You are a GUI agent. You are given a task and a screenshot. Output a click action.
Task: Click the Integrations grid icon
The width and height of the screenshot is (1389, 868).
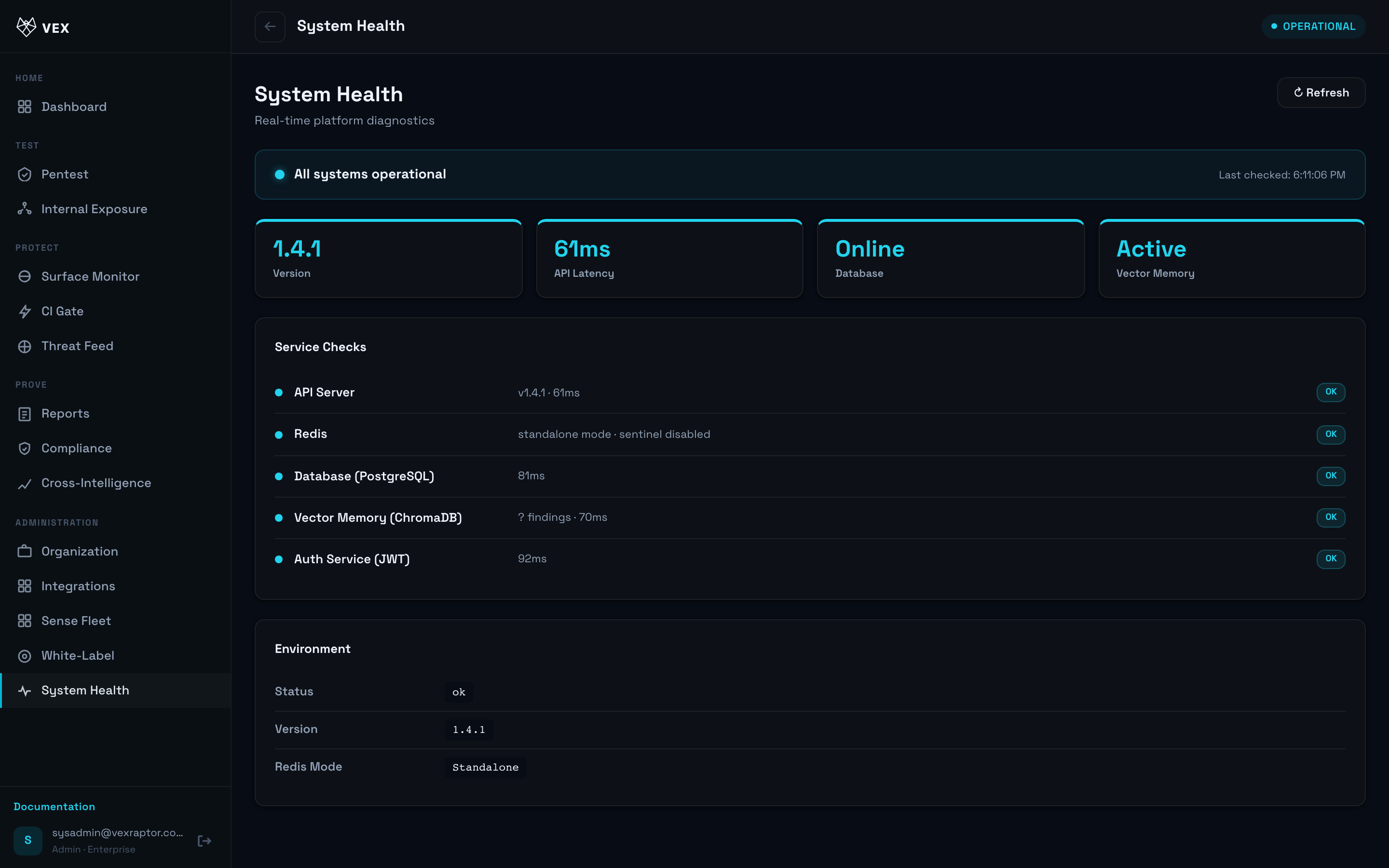(24, 586)
